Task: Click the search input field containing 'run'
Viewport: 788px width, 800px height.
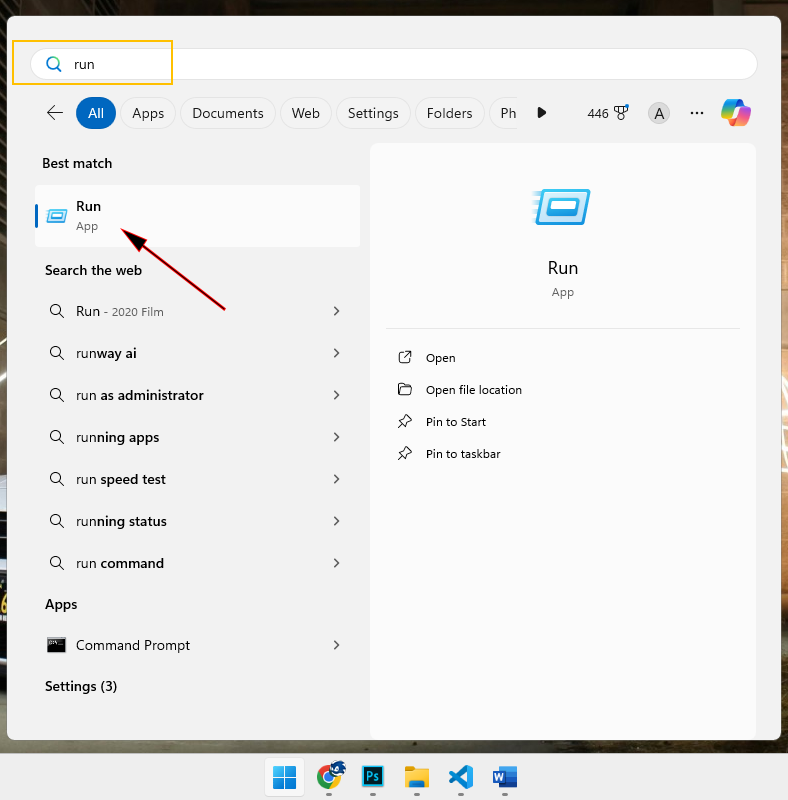Action: tap(400, 64)
